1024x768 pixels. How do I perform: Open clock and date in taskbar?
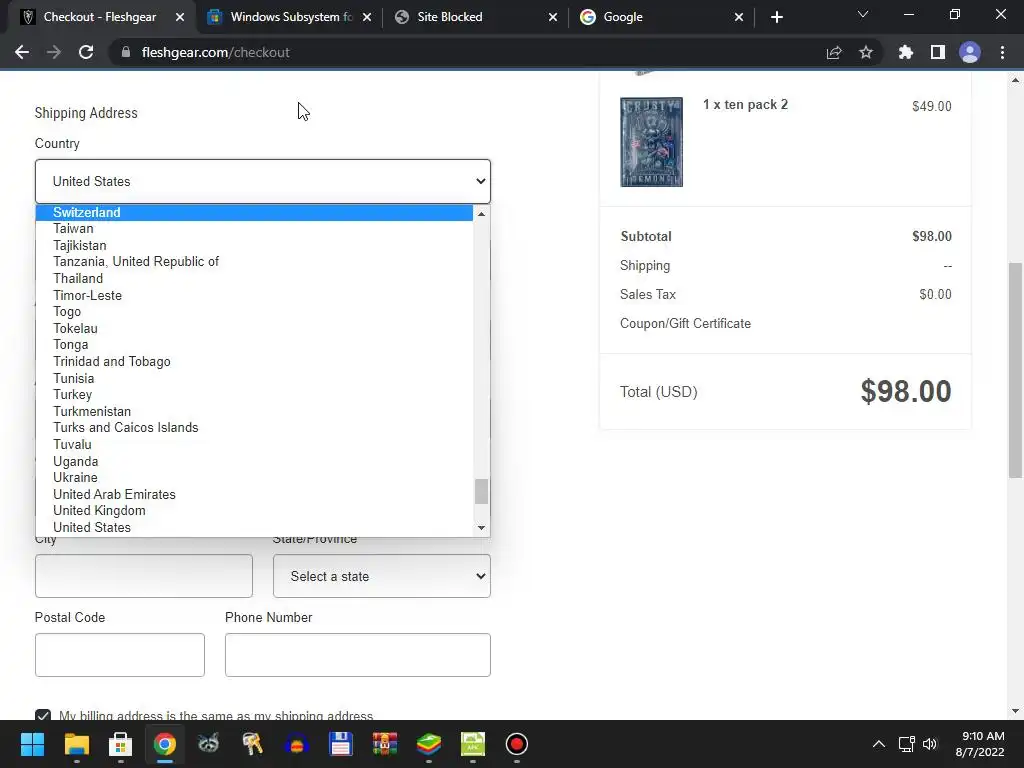[980, 744]
